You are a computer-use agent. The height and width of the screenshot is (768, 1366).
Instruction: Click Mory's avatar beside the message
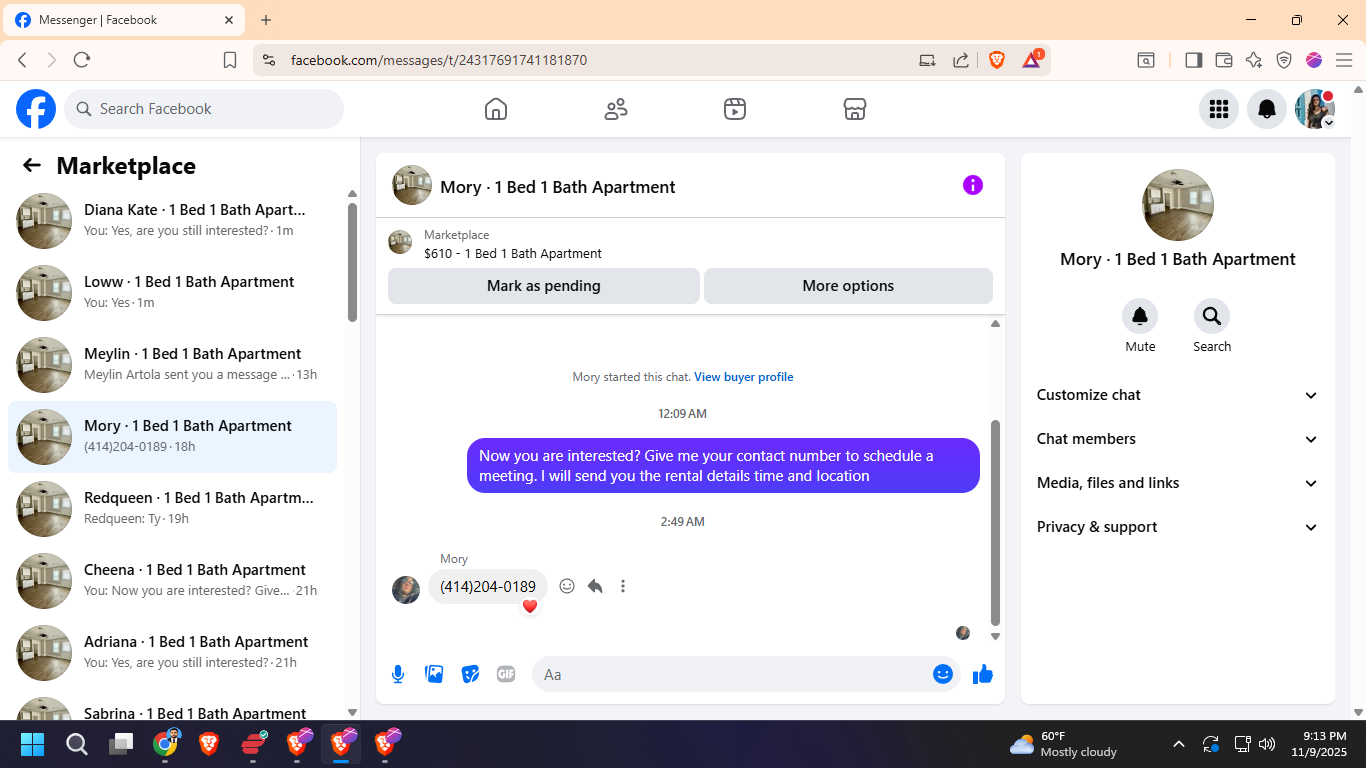tap(406, 590)
